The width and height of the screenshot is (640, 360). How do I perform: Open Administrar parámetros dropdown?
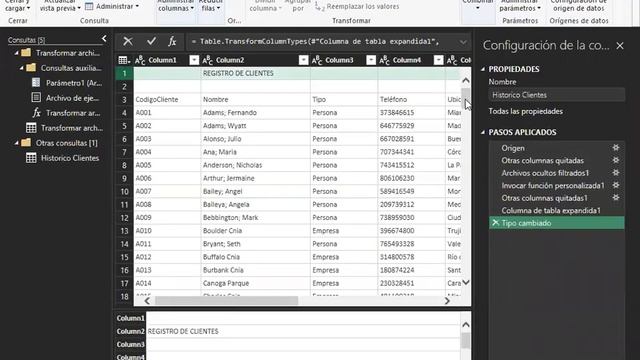pyautogui.click(x=520, y=6)
